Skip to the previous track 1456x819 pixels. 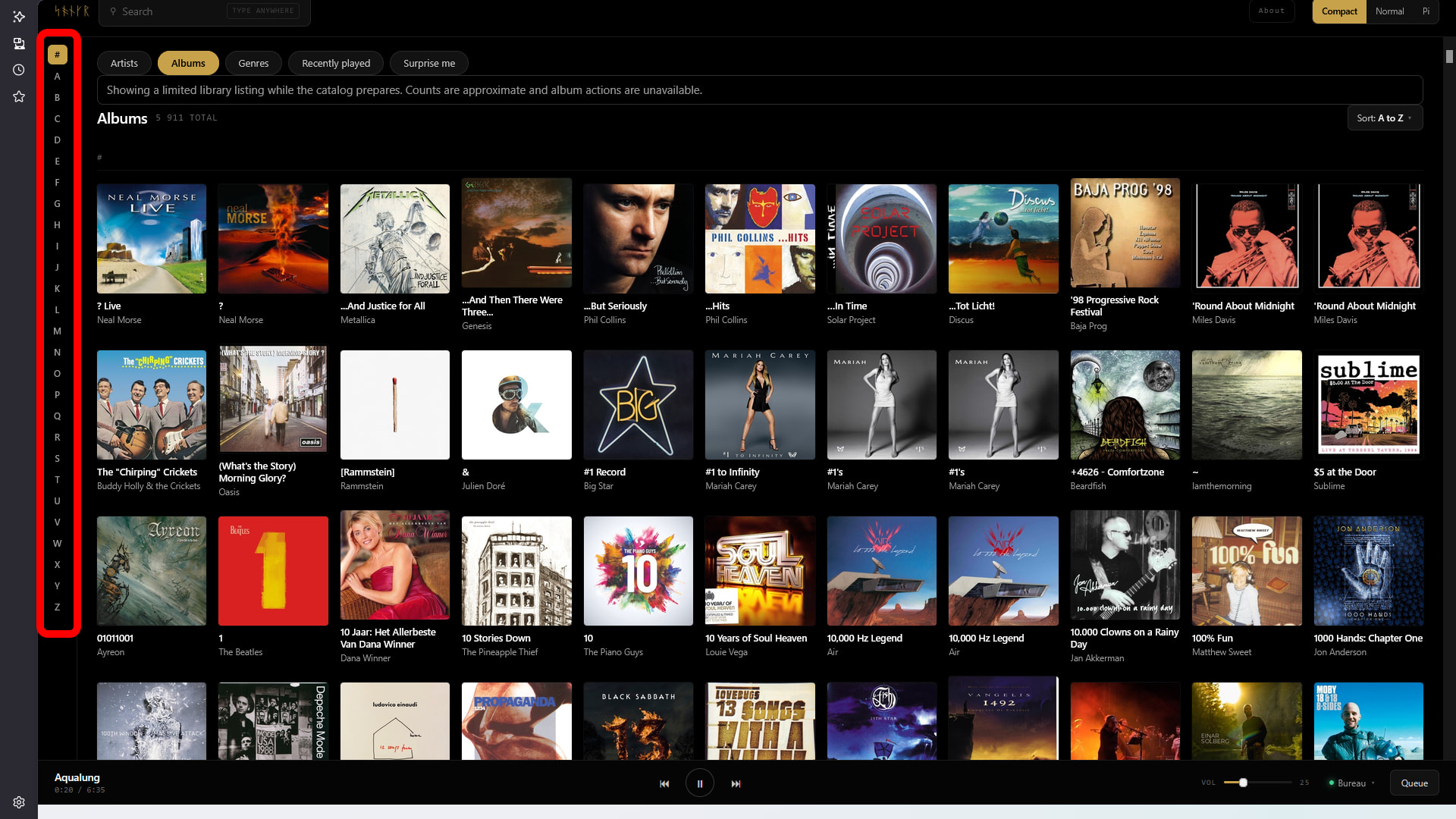pos(664,783)
